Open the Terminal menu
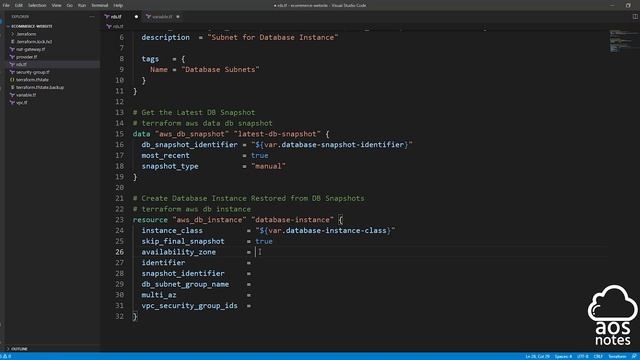Viewport: 640px width, 360px height. 100,5
